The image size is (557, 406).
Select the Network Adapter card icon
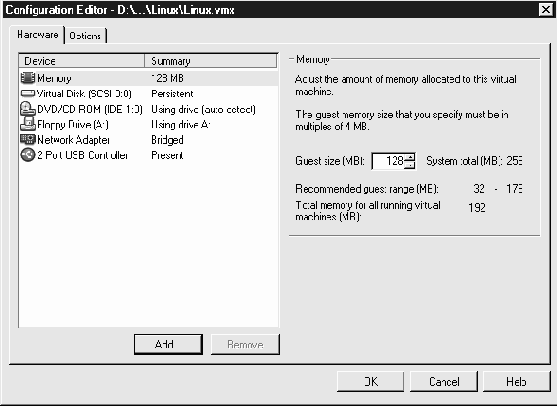click(x=28, y=139)
